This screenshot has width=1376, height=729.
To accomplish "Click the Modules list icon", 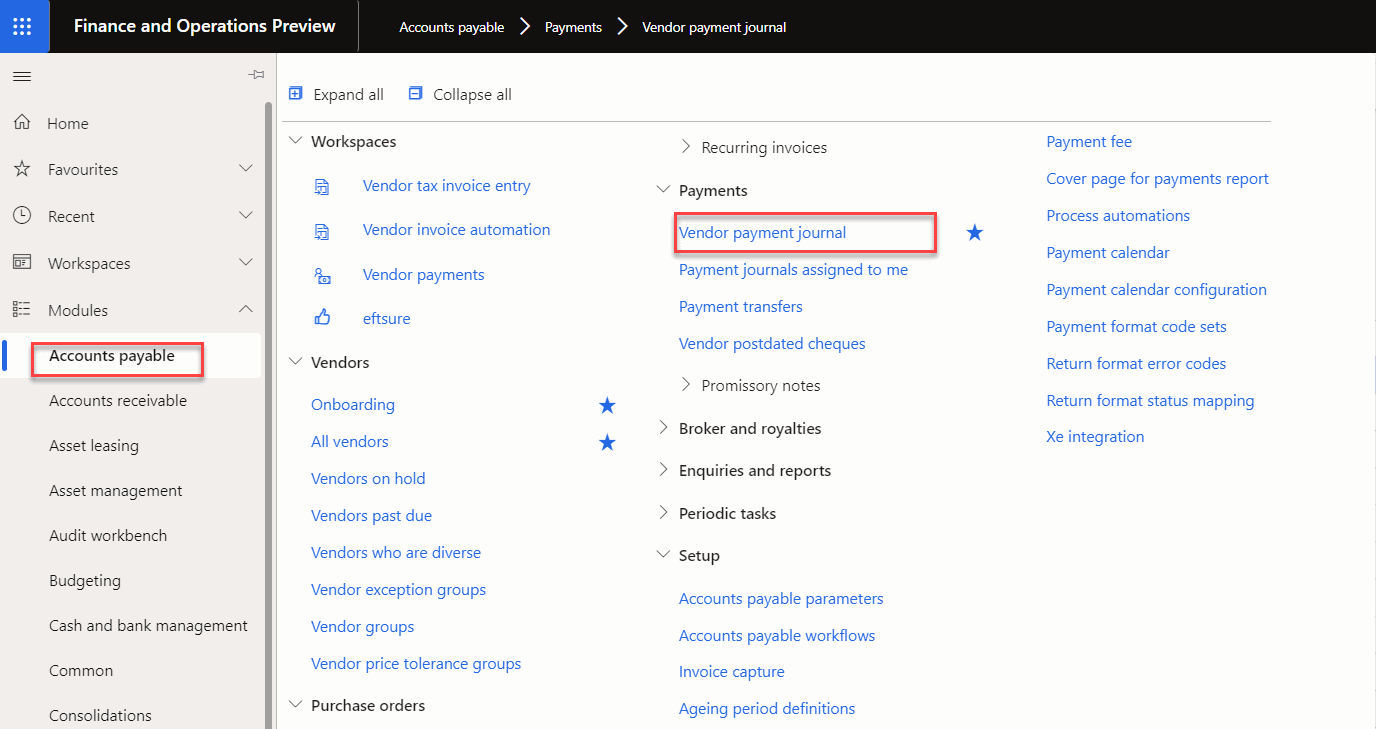I will [x=22, y=310].
